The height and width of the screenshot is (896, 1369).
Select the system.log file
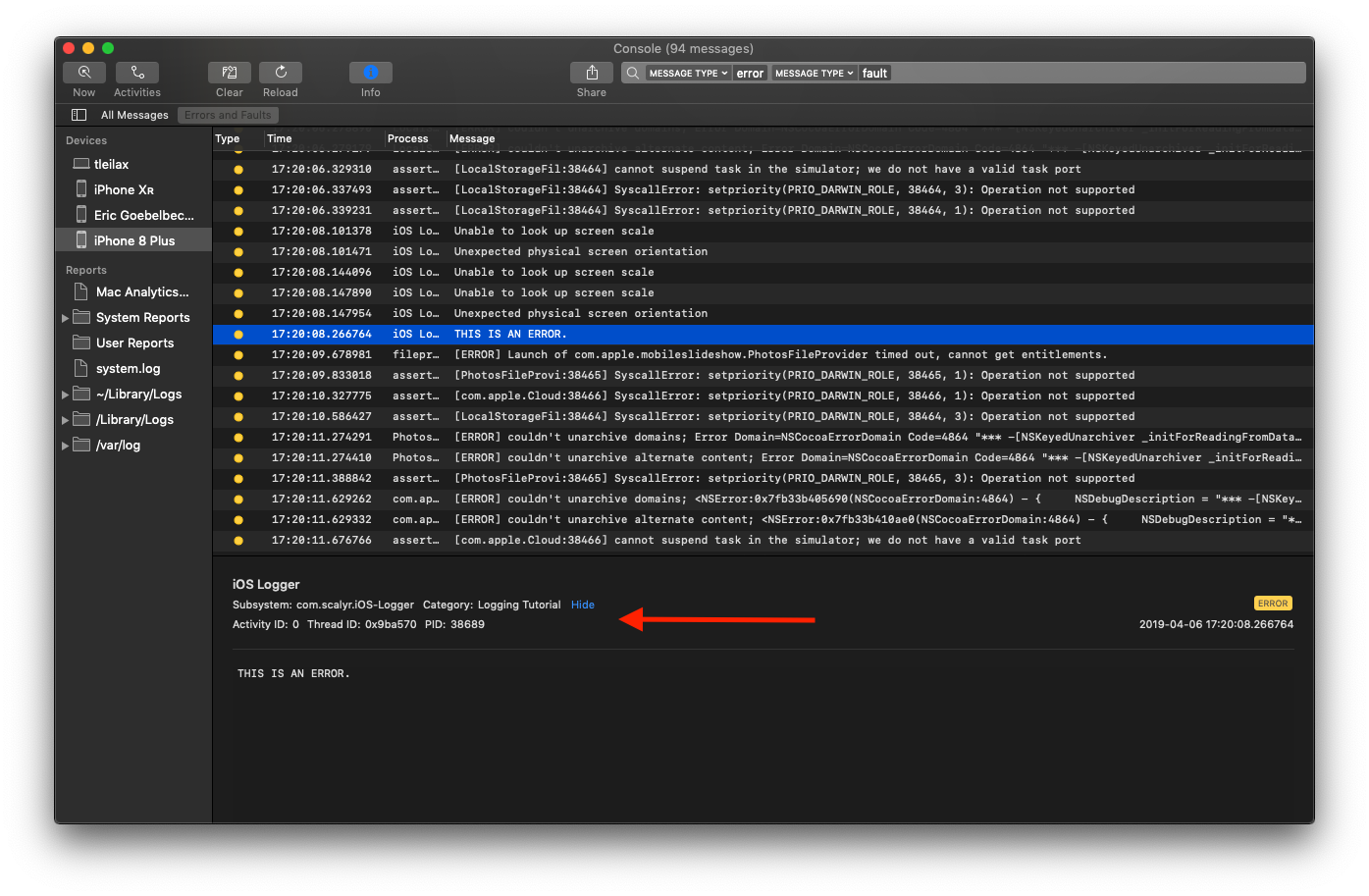(128, 368)
